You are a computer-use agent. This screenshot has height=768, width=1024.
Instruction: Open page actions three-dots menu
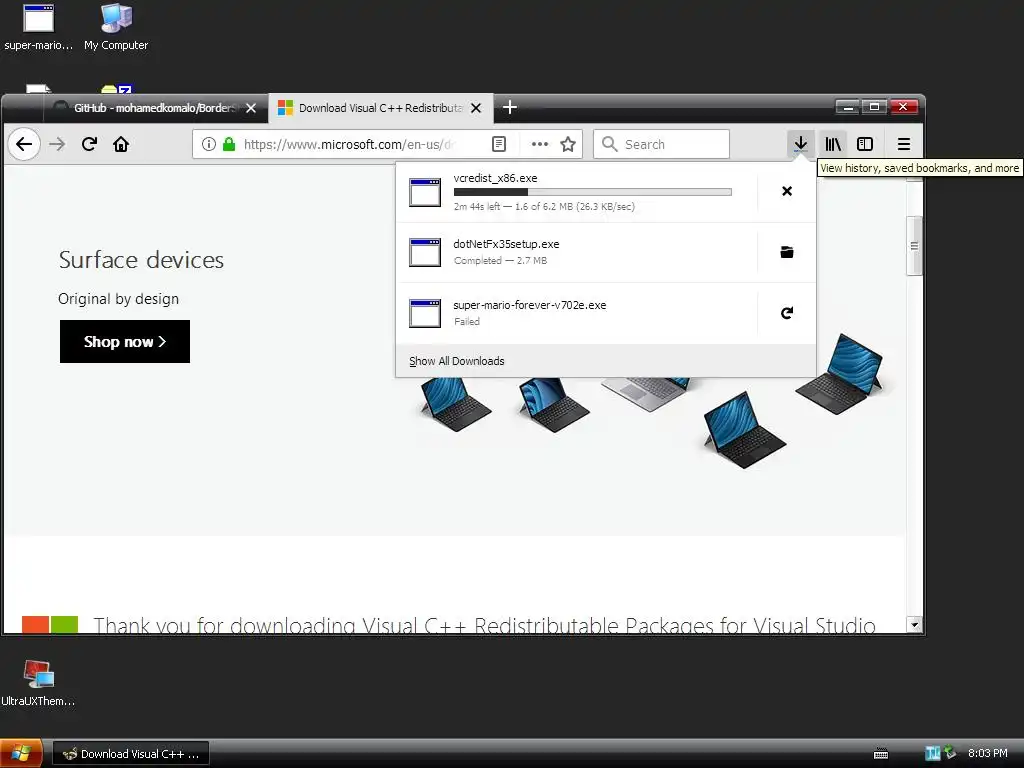(539, 144)
